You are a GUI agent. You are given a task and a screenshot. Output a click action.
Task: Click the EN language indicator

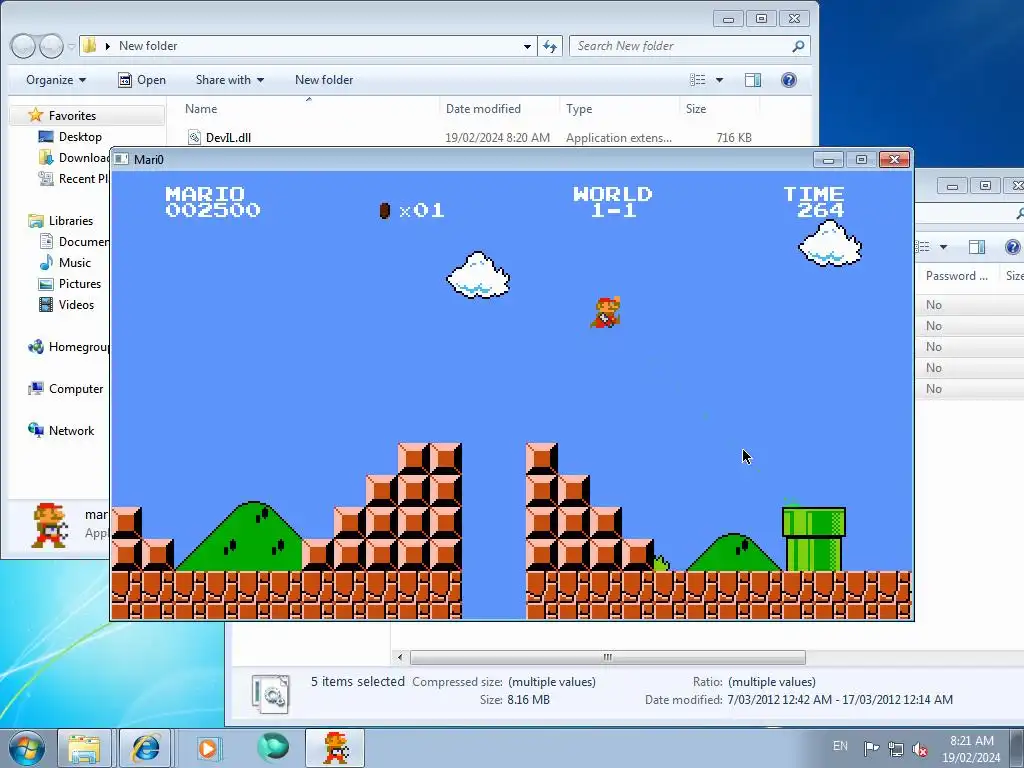click(840, 746)
